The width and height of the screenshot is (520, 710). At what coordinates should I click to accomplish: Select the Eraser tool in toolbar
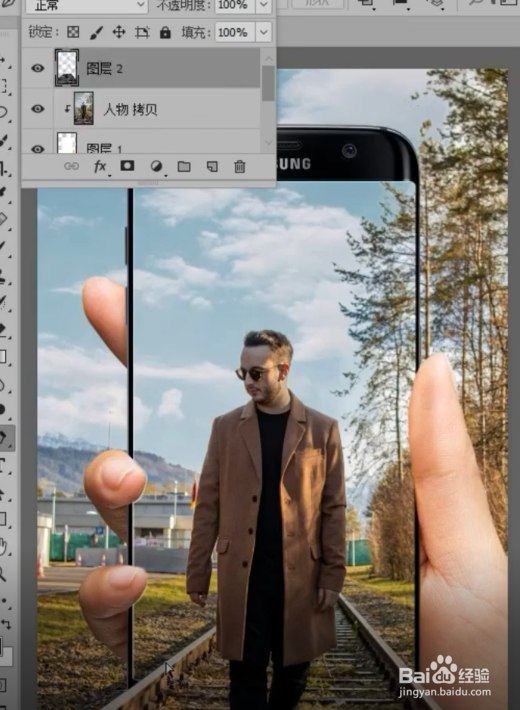(4, 329)
